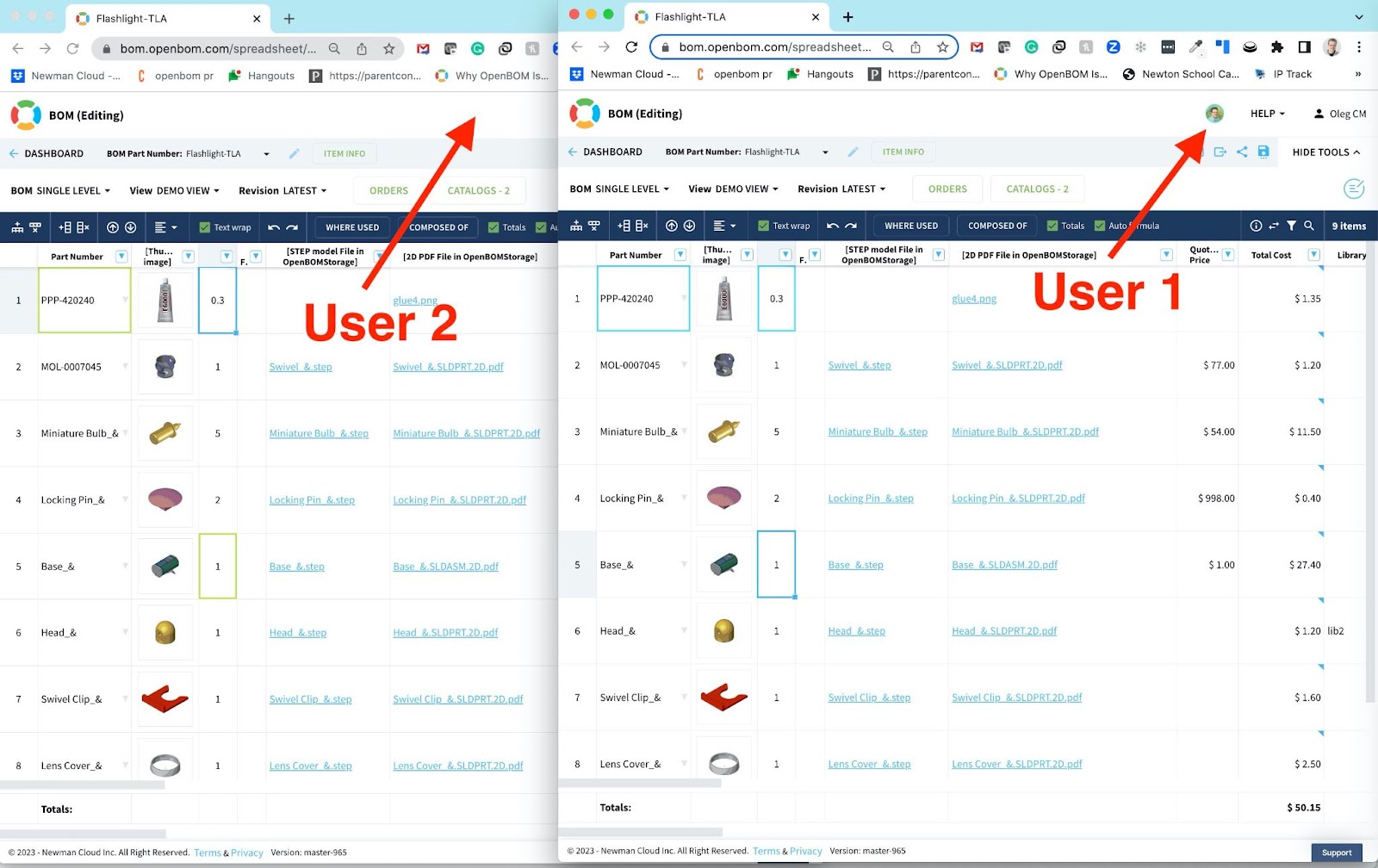This screenshot has width=1378, height=868.
Task: Click the OpenBOM logo in right window
Action: pos(584,114)
